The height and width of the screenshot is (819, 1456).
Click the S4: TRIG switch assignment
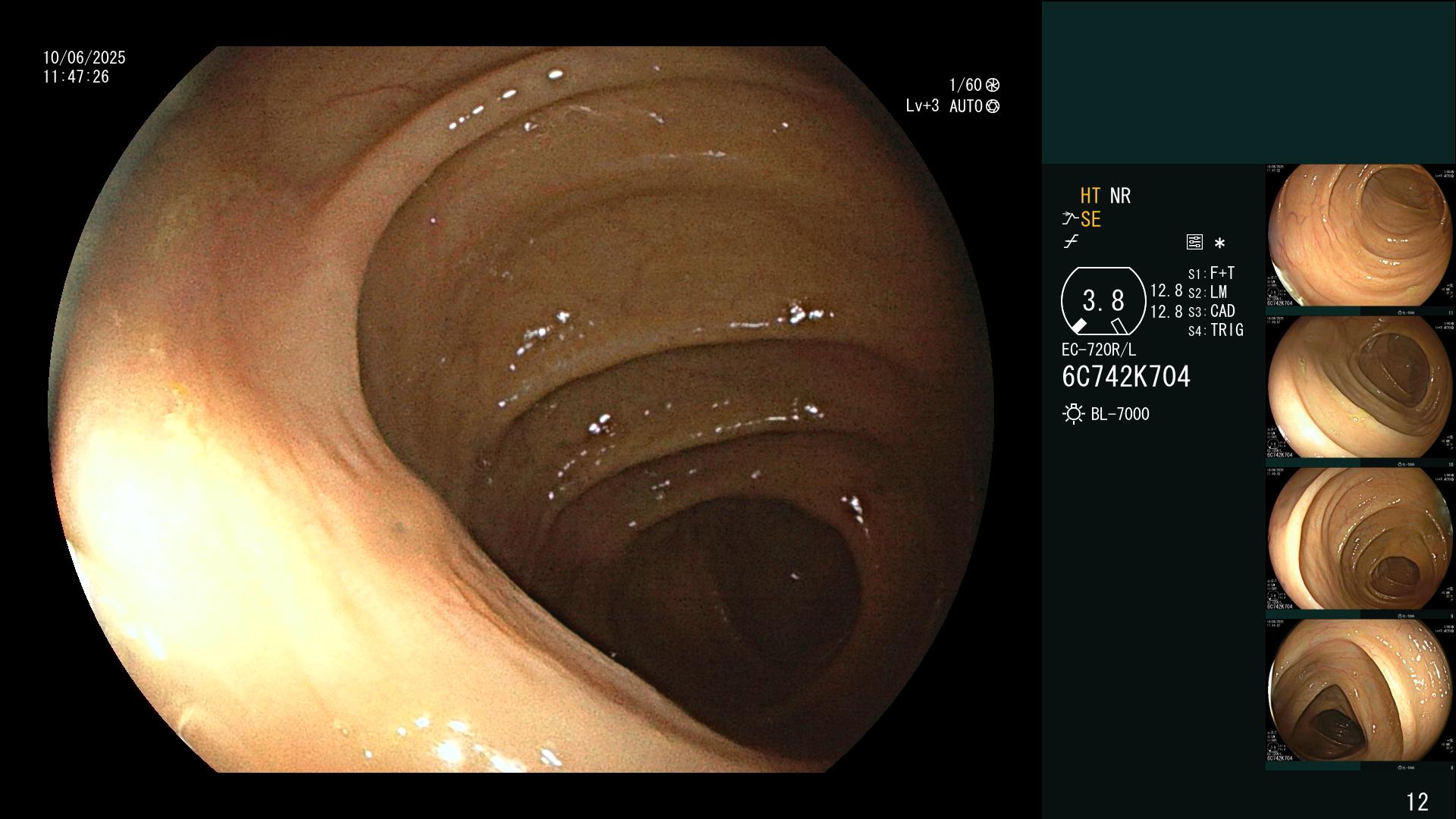tap(1216, 330)
